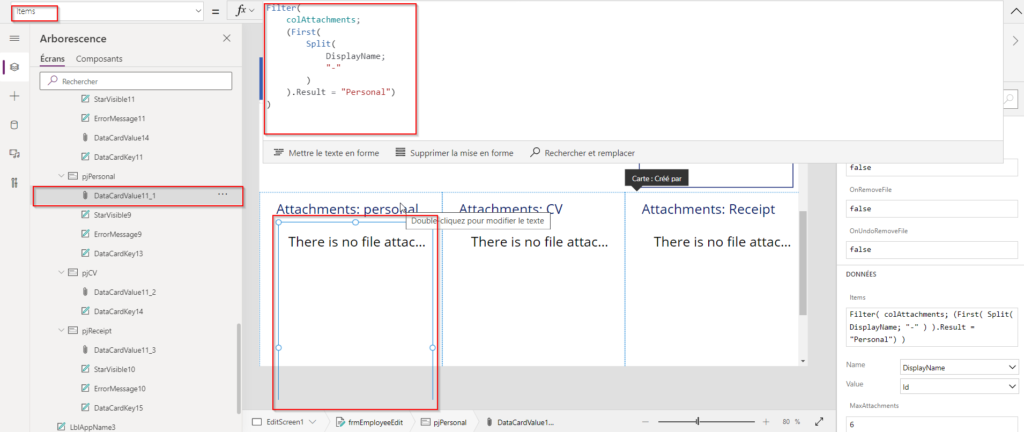Click Rechercher et remplacer
This screenshot has width=1024, height=432.
[x=582, y=153]
